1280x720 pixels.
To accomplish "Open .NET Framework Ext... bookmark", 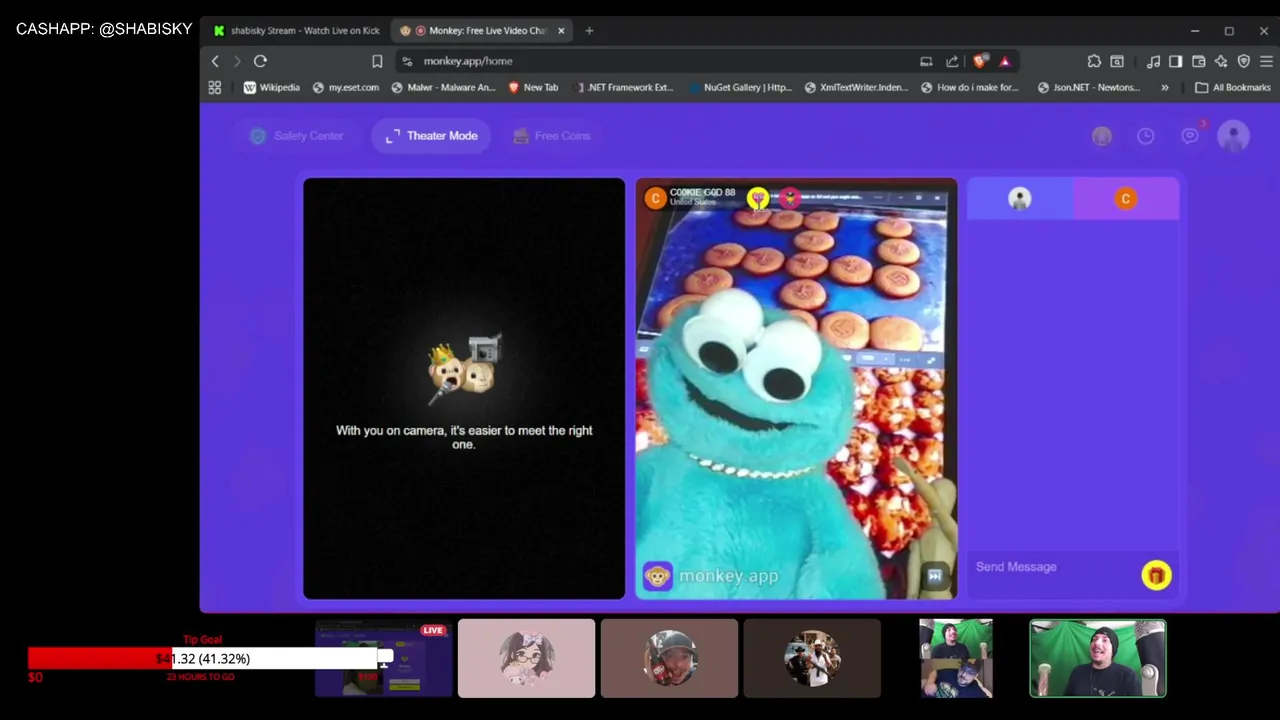I will (x=624, y=88).
